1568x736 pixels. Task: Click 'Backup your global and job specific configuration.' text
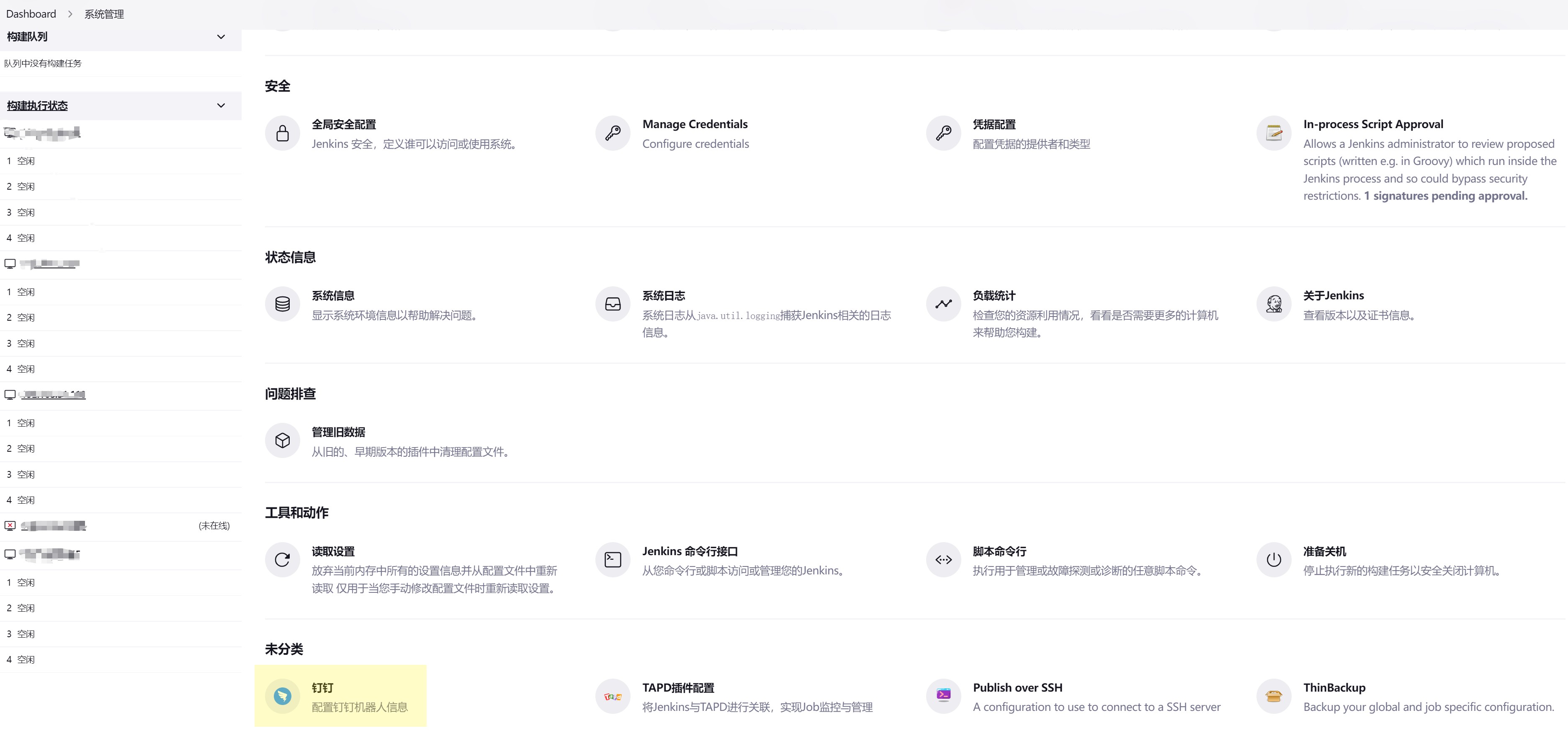click(x=1429, y=708)
